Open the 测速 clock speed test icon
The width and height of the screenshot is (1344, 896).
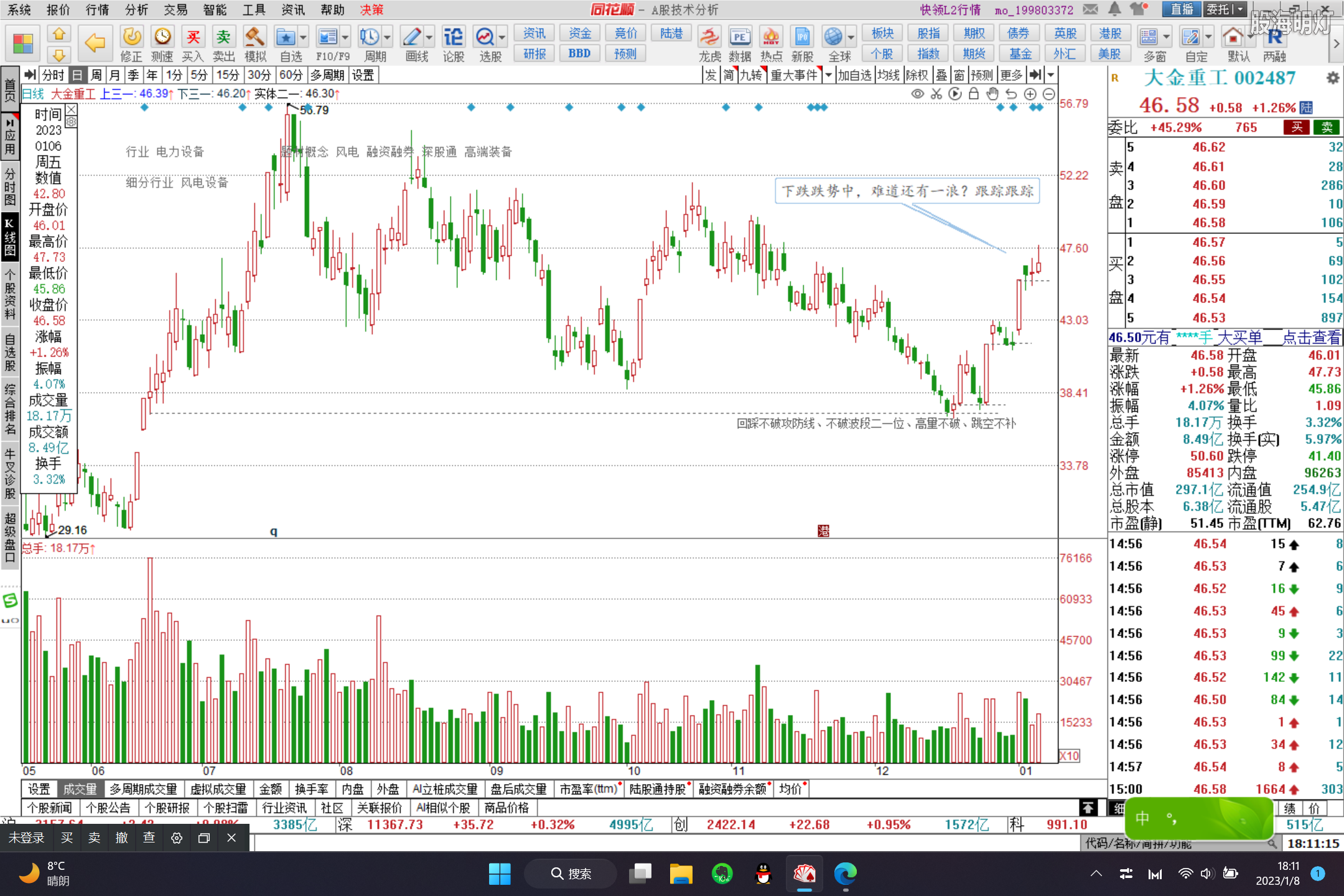click(162, 44)
